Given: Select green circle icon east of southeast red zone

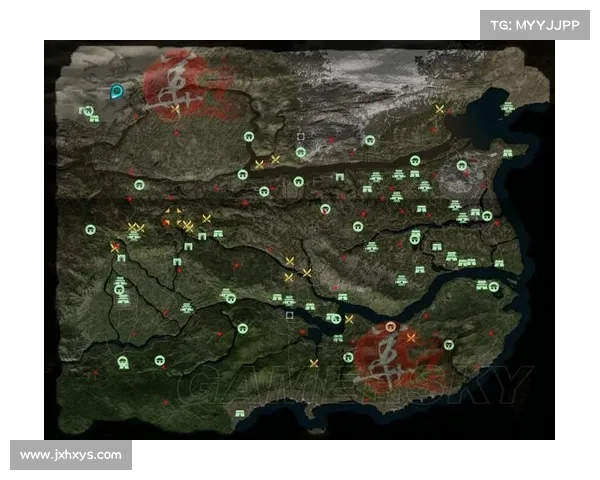Looking at the screenshot, I should [x=449, y=344].
